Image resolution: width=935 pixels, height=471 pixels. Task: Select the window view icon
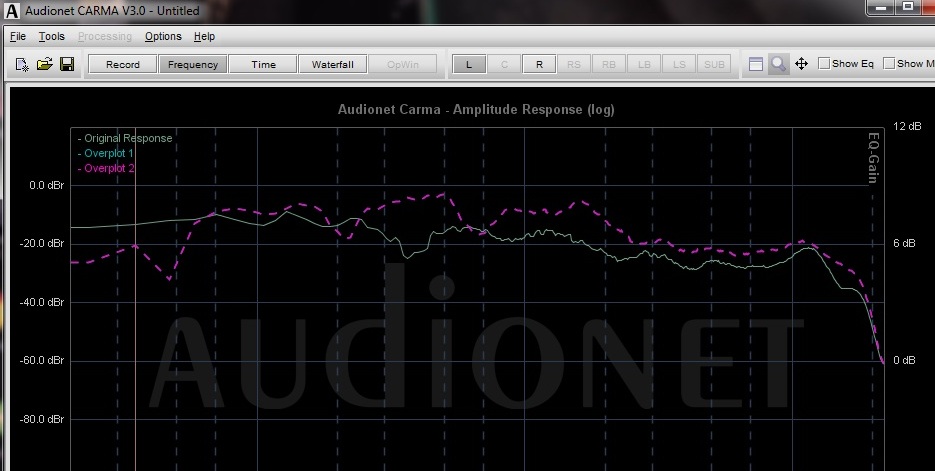pos(756,64)
